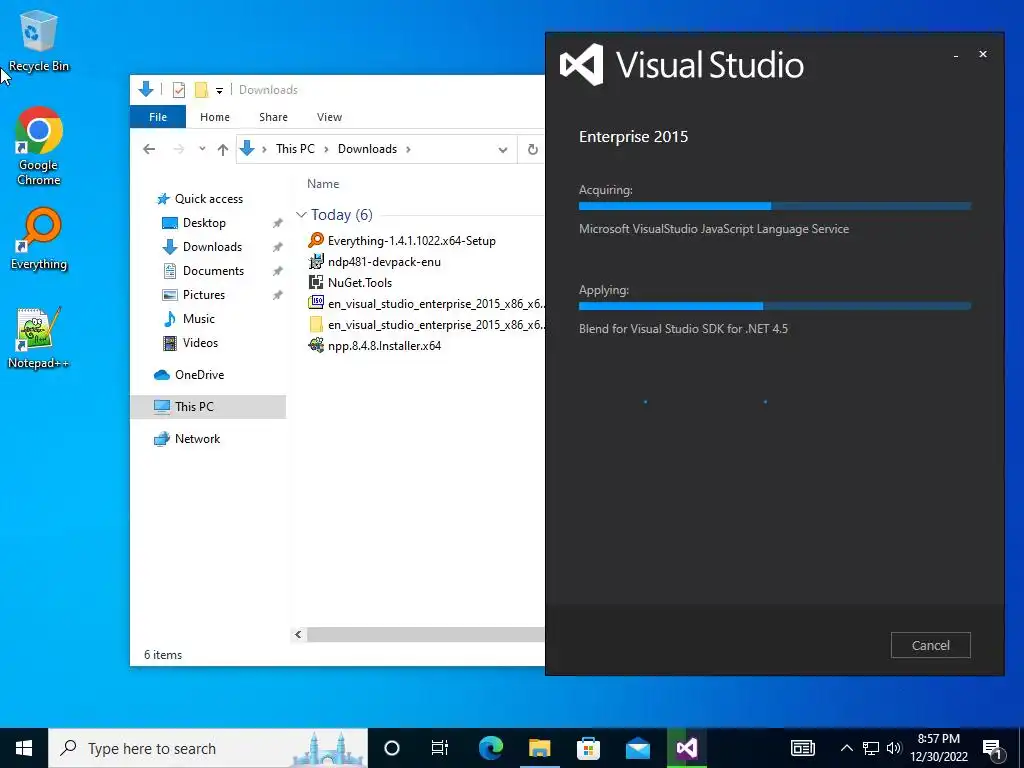Close the Visual Studio installer window
1024x768 pixels.
pyautogui.click(x=983, y=54)
